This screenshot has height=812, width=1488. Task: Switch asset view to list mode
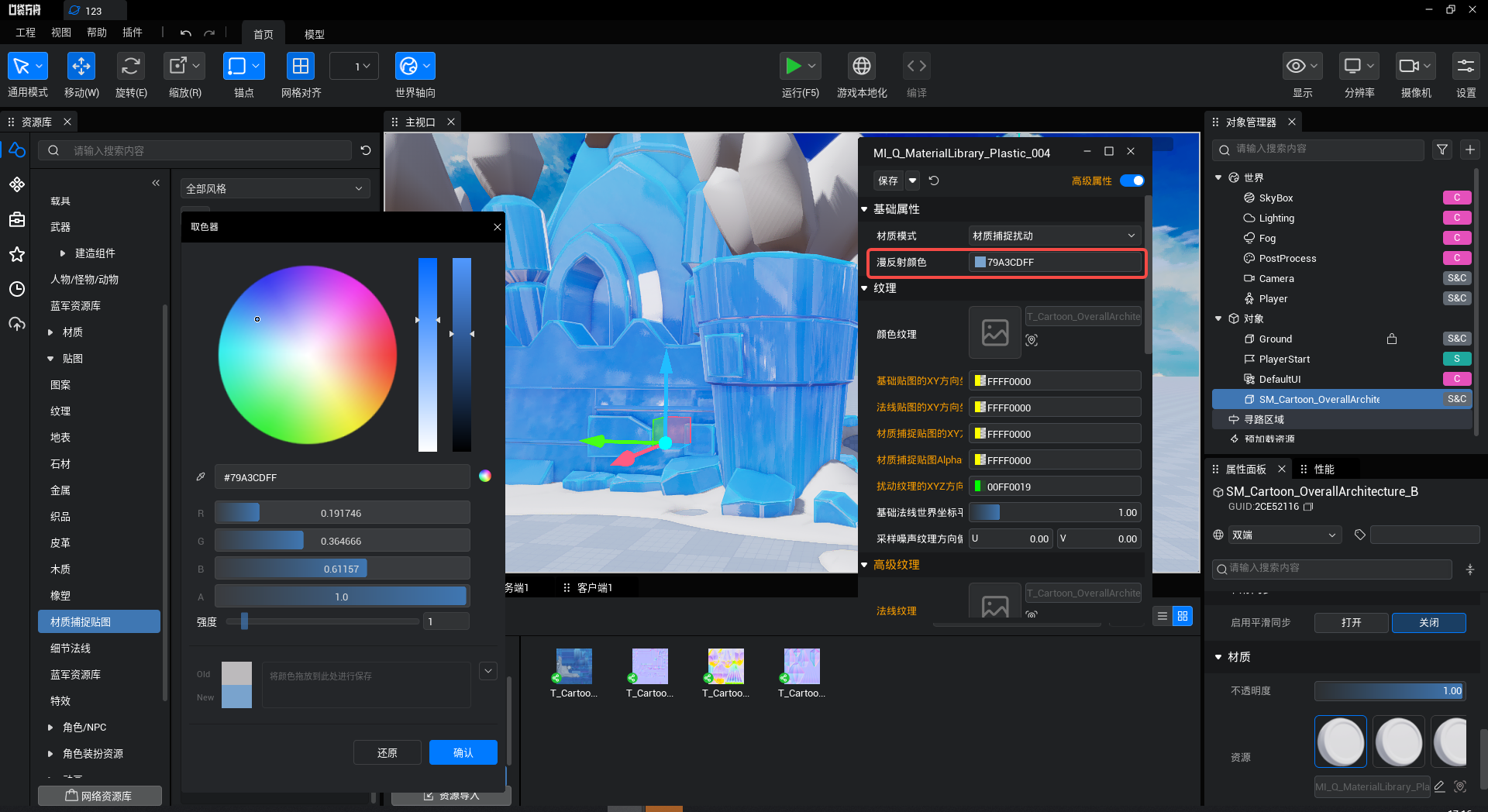(x=1162, y=616)
